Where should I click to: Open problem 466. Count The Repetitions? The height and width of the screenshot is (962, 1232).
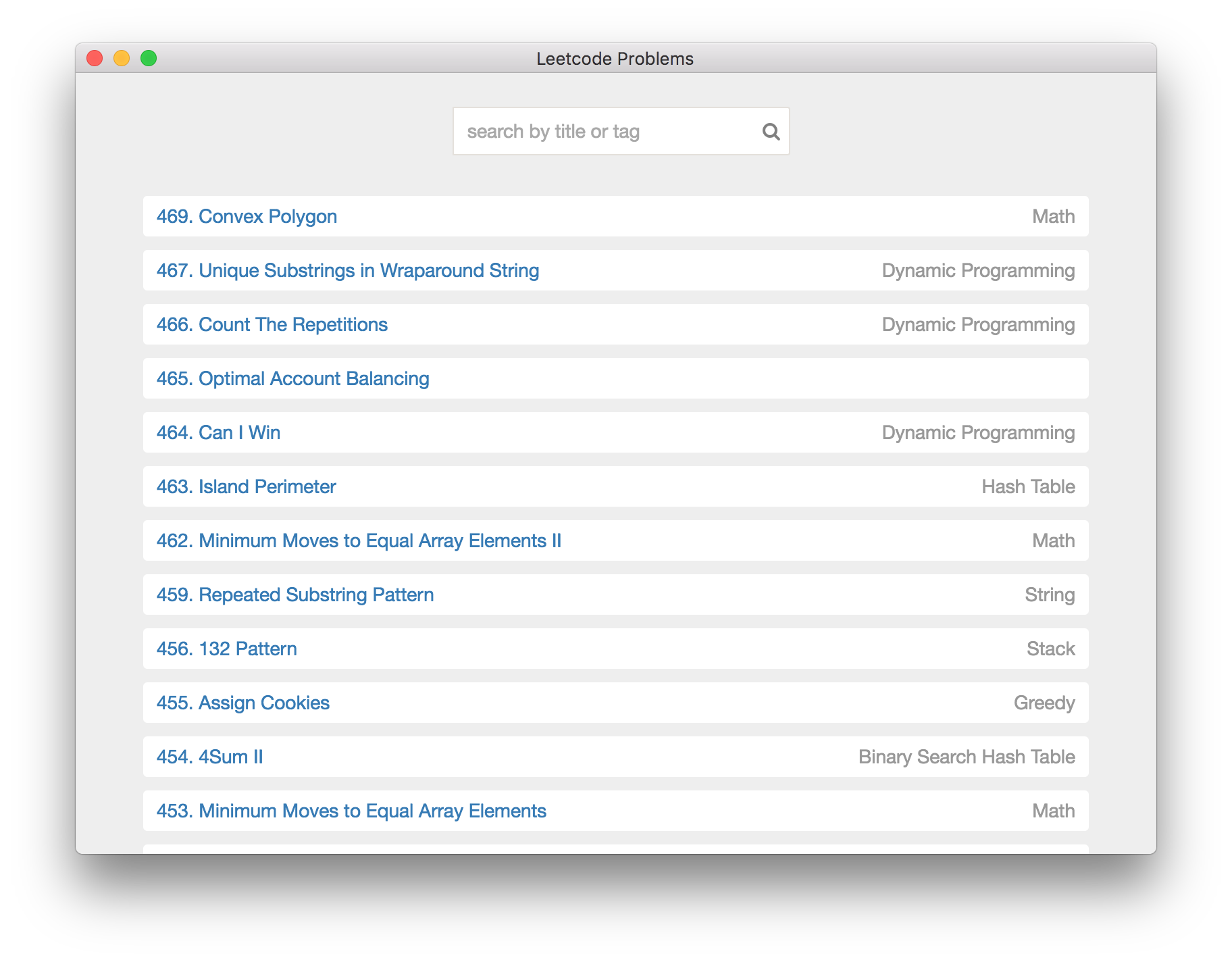[x=272, y=324]
